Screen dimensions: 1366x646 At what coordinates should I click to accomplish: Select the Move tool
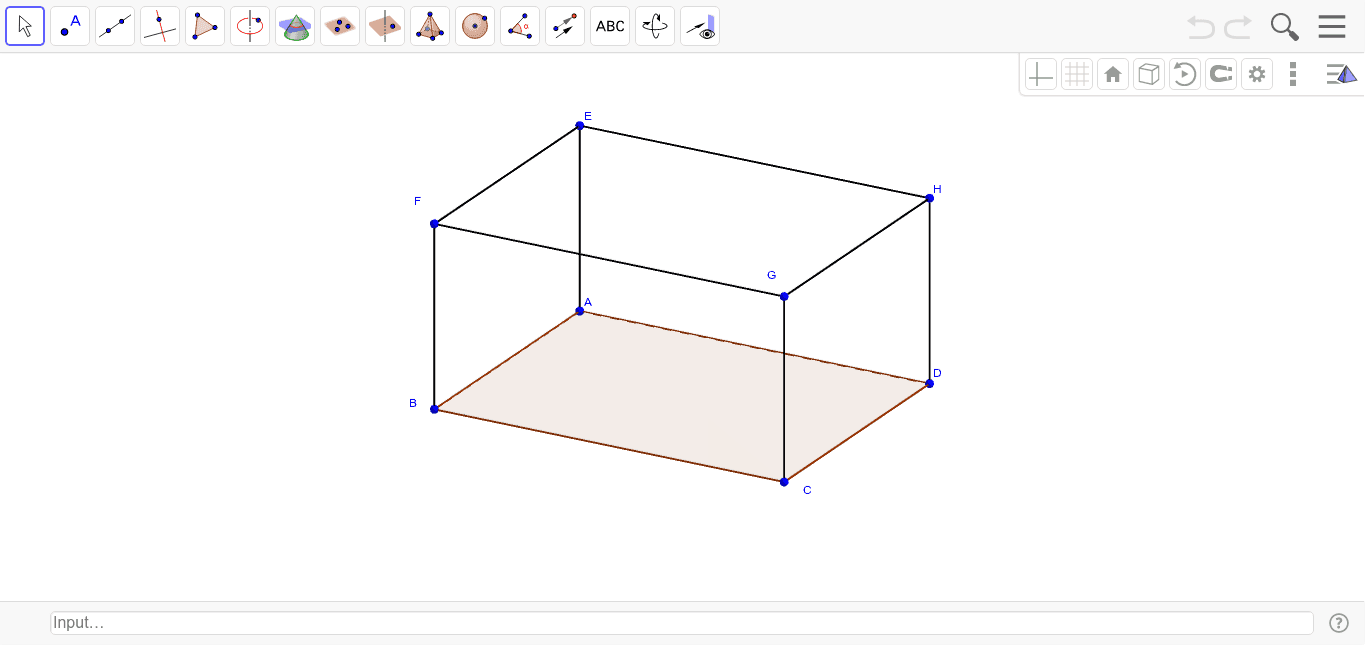[x=25, y=26]
